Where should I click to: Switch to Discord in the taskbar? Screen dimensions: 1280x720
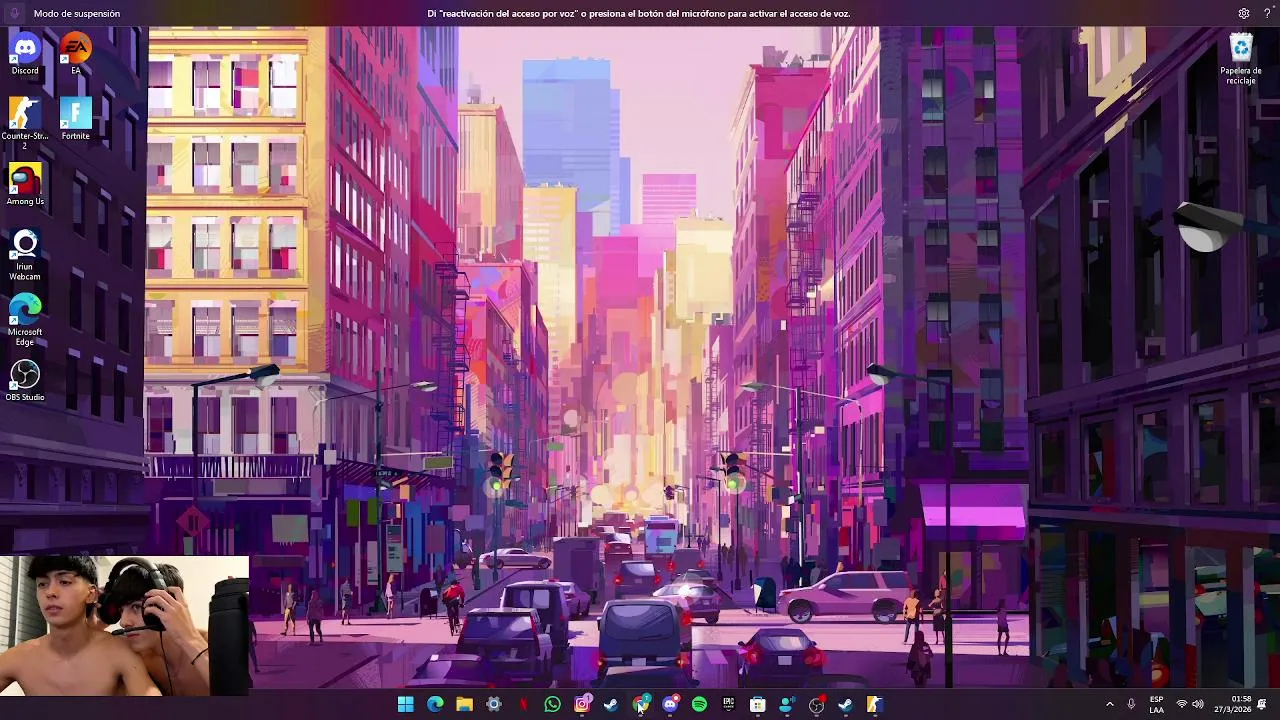670,705
